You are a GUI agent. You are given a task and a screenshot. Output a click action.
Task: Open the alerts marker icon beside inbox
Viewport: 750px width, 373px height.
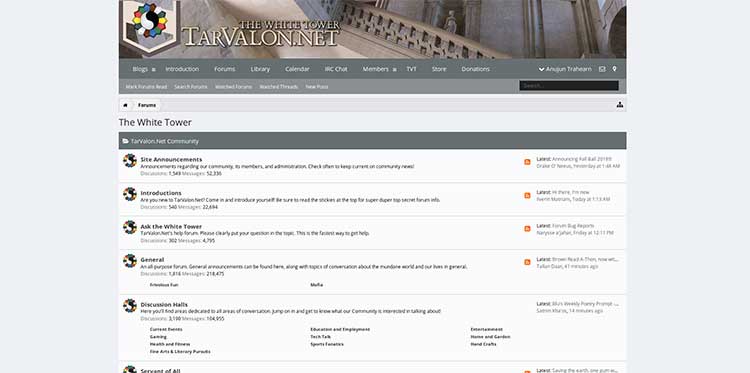[614, 69]
